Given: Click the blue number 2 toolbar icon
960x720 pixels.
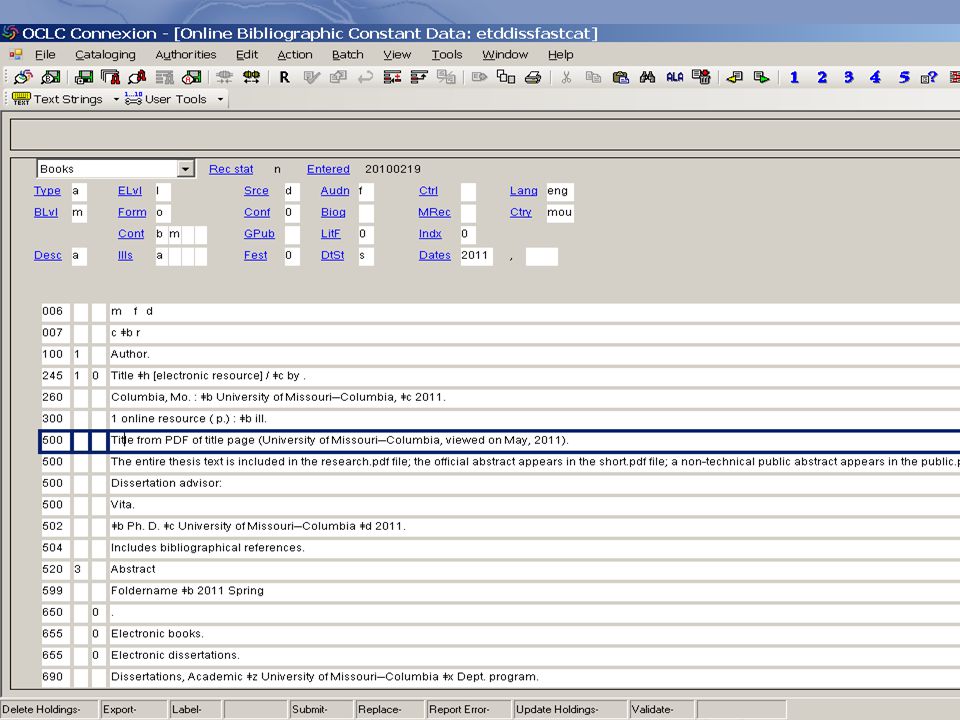Looking at the screenshot, I should click(822, 77).
